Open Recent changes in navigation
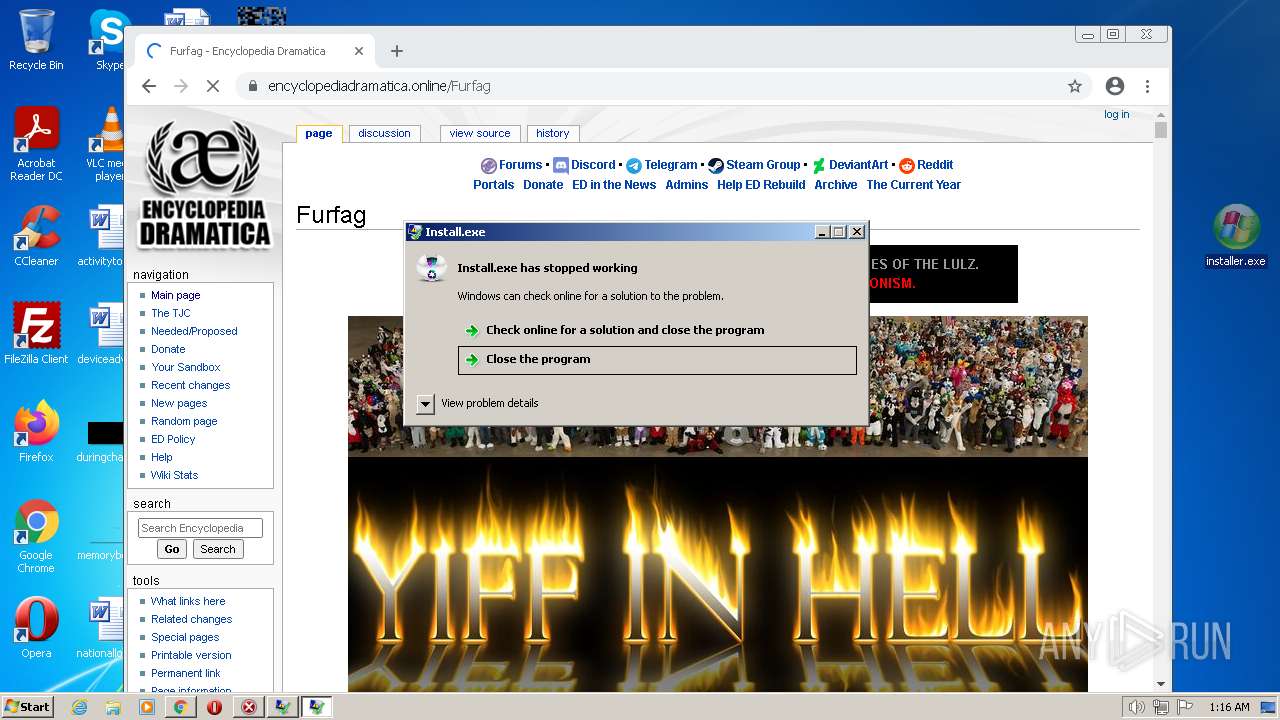Screen dimensions: 1280x720 (x=191, y=385)
